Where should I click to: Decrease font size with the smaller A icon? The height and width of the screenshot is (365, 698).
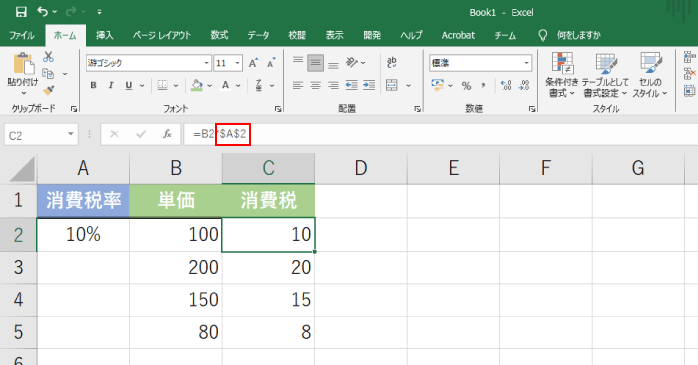click(271, 63)
